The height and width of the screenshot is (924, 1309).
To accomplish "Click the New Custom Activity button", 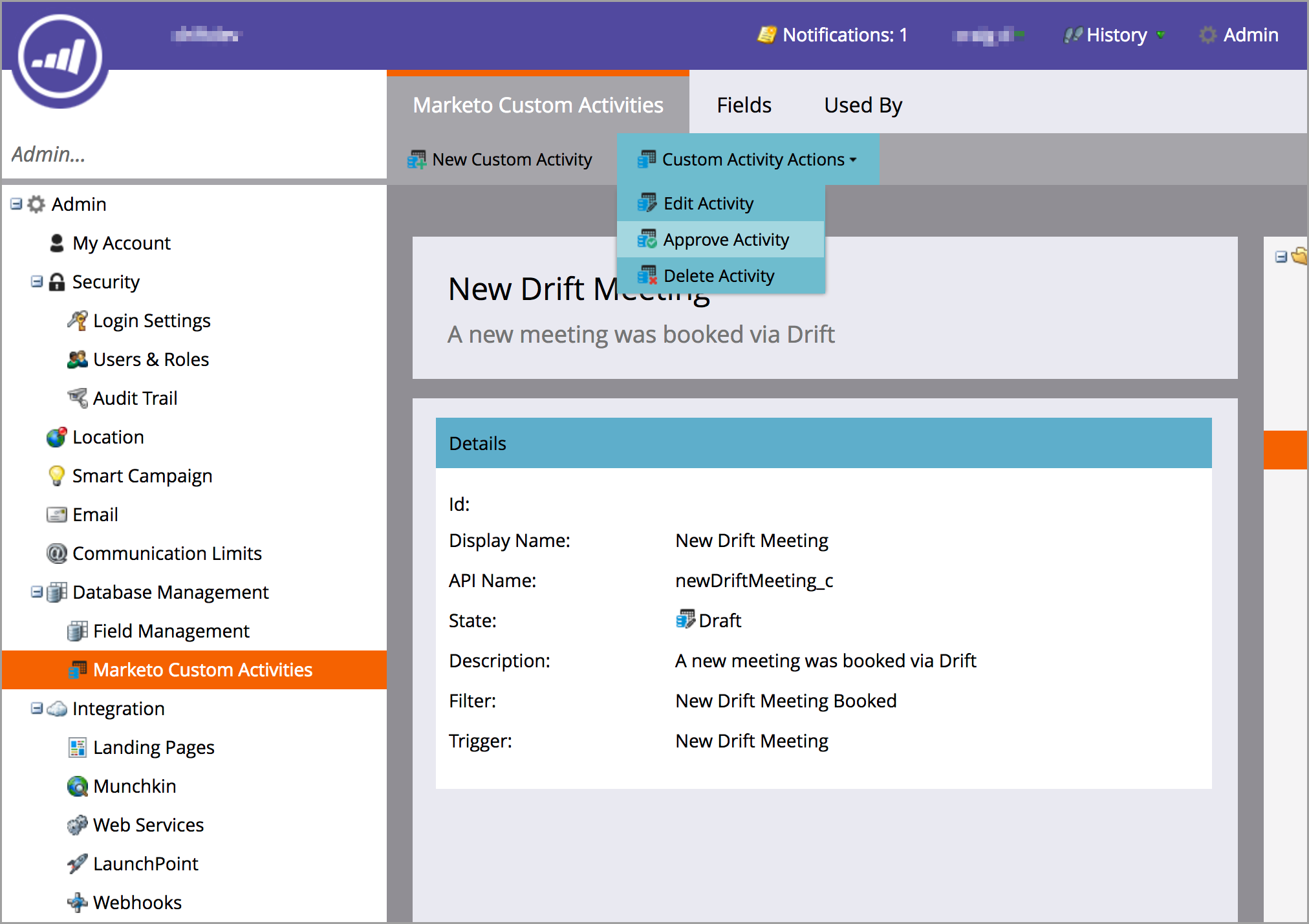I will pos(500,159).
